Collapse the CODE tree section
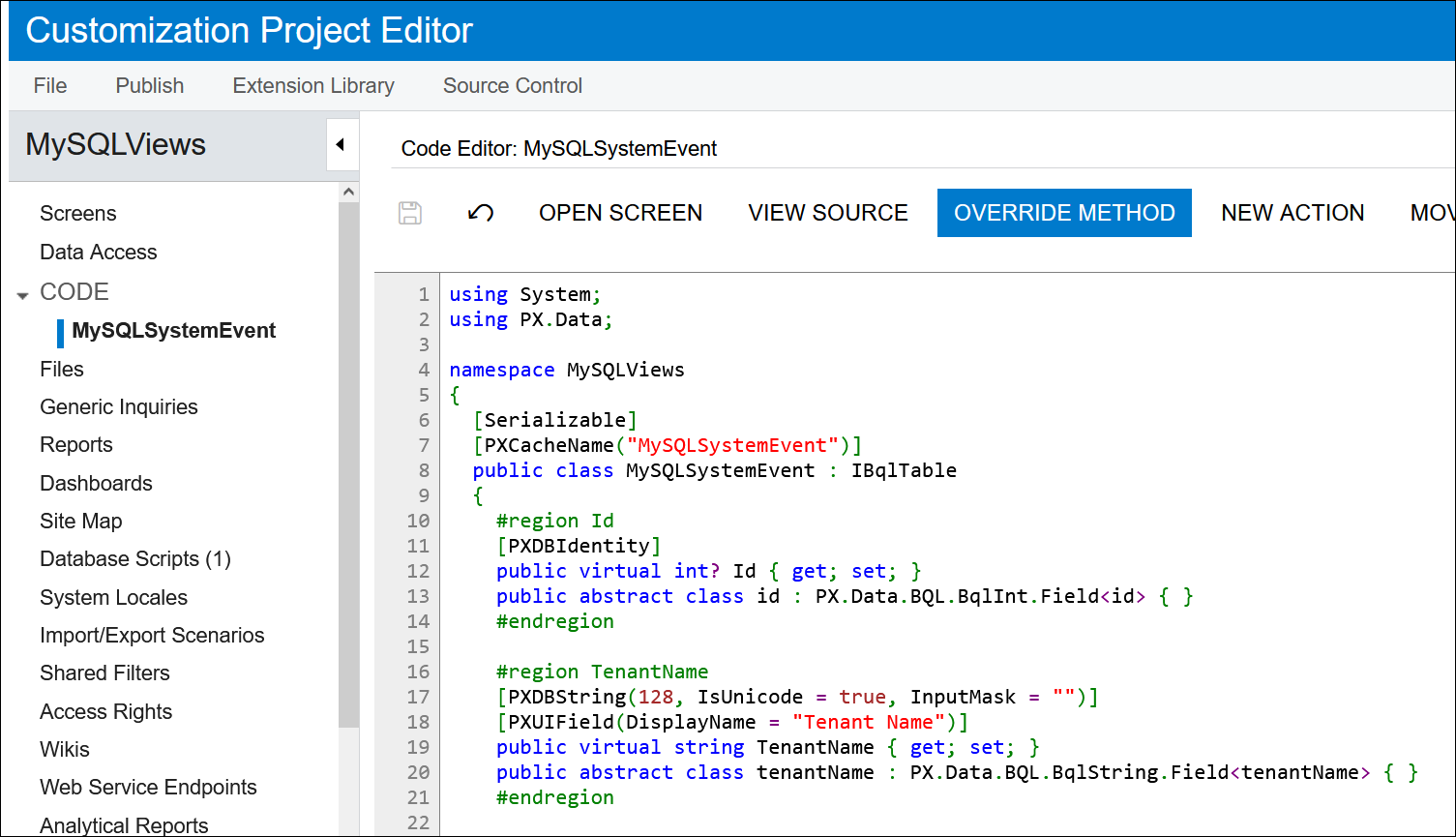1456x837 pixels. 22,292
